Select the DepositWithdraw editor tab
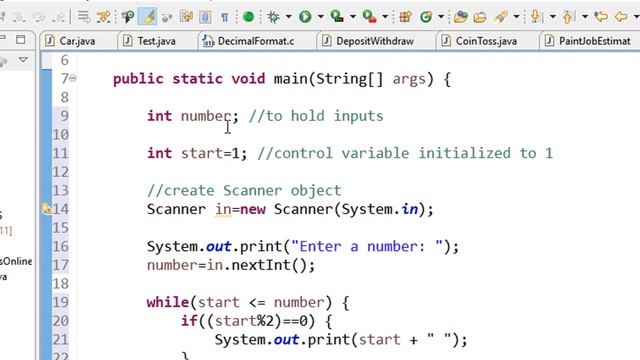The width and height of the screenshot is (640, 360). [x=375, y=41]
